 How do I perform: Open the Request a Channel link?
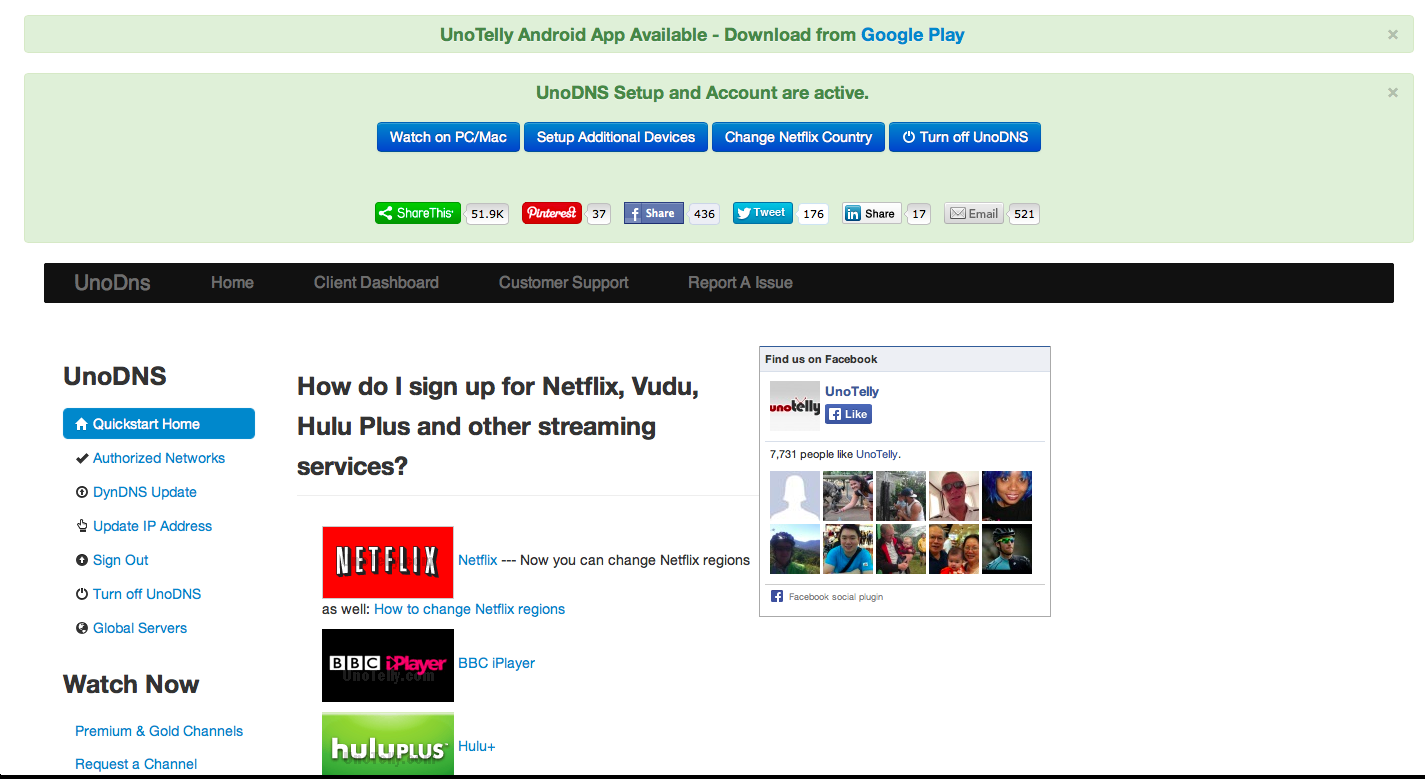136,764
